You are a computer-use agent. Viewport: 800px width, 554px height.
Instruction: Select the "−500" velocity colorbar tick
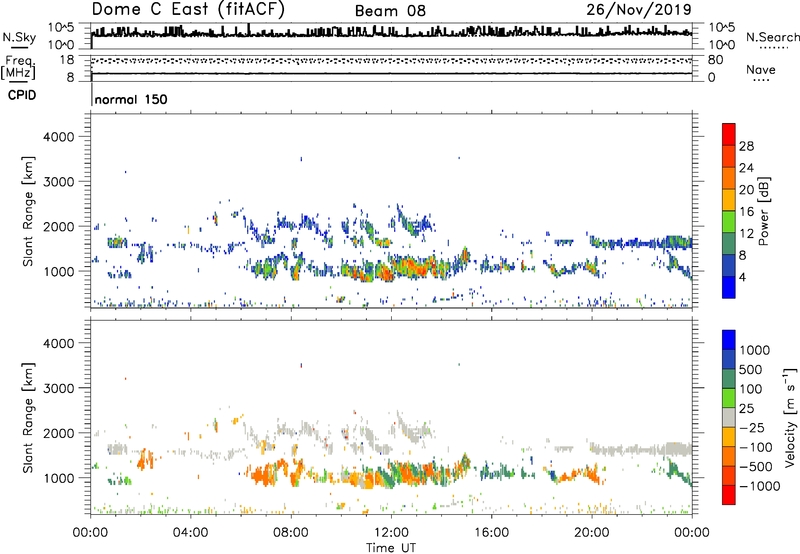756,466
